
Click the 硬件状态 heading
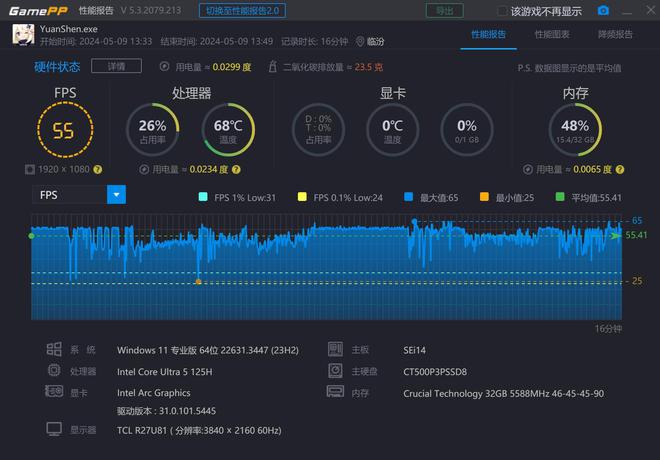pos(57,66)
